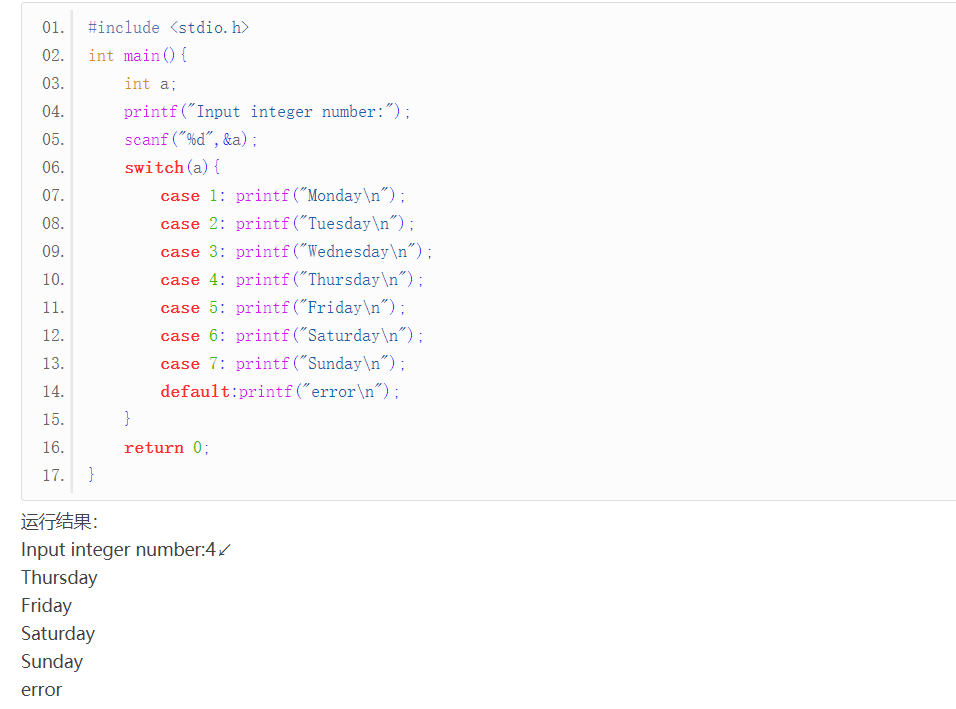Click the 'case 6' Saturday line

point(291,336)
